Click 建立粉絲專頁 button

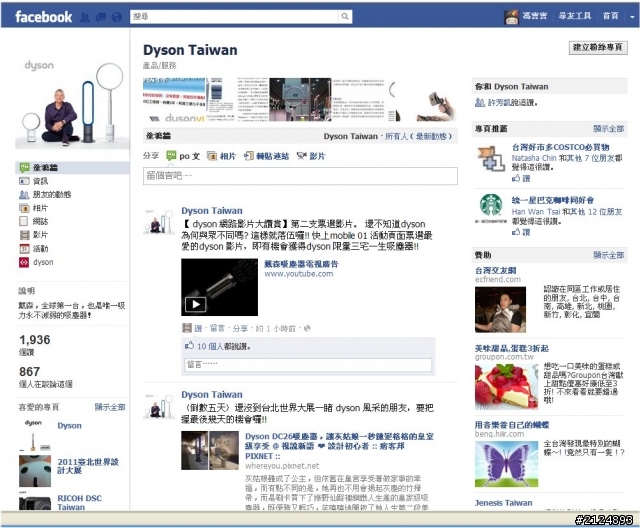(x=598, y=47)
